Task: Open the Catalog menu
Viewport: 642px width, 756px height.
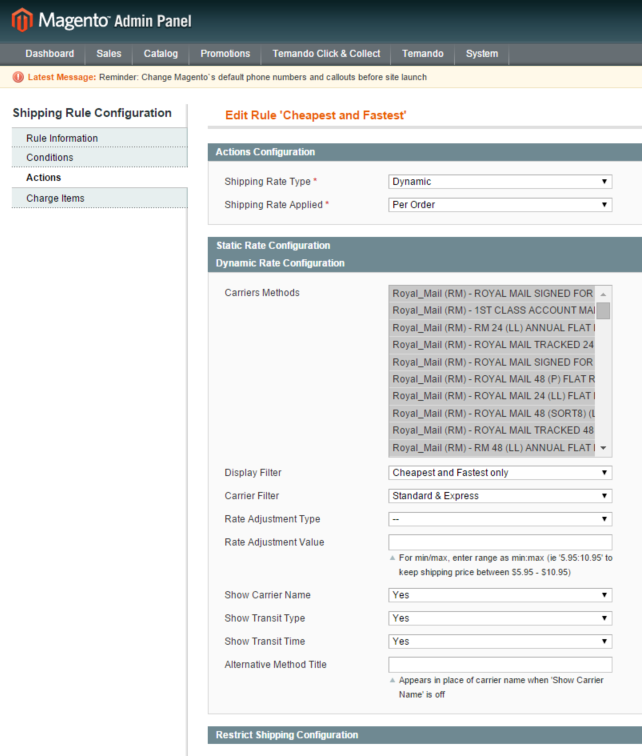Action: (x=160, y=54)
